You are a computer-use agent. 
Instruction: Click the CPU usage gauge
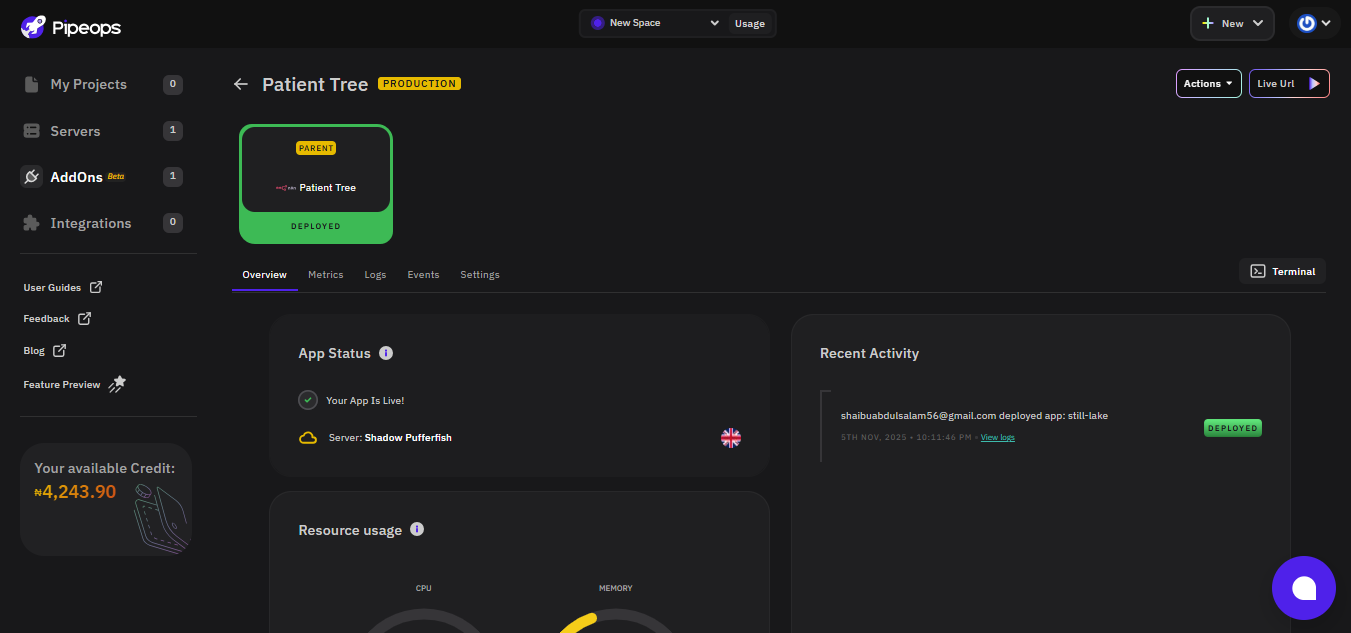point(424,620)
